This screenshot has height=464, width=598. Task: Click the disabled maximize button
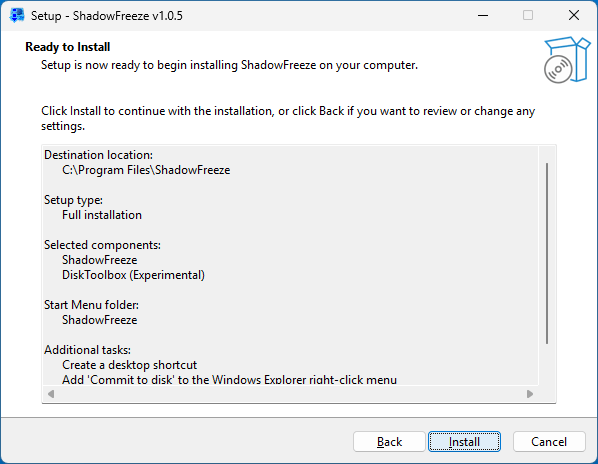pyautogui.click(x=528, y=16)
